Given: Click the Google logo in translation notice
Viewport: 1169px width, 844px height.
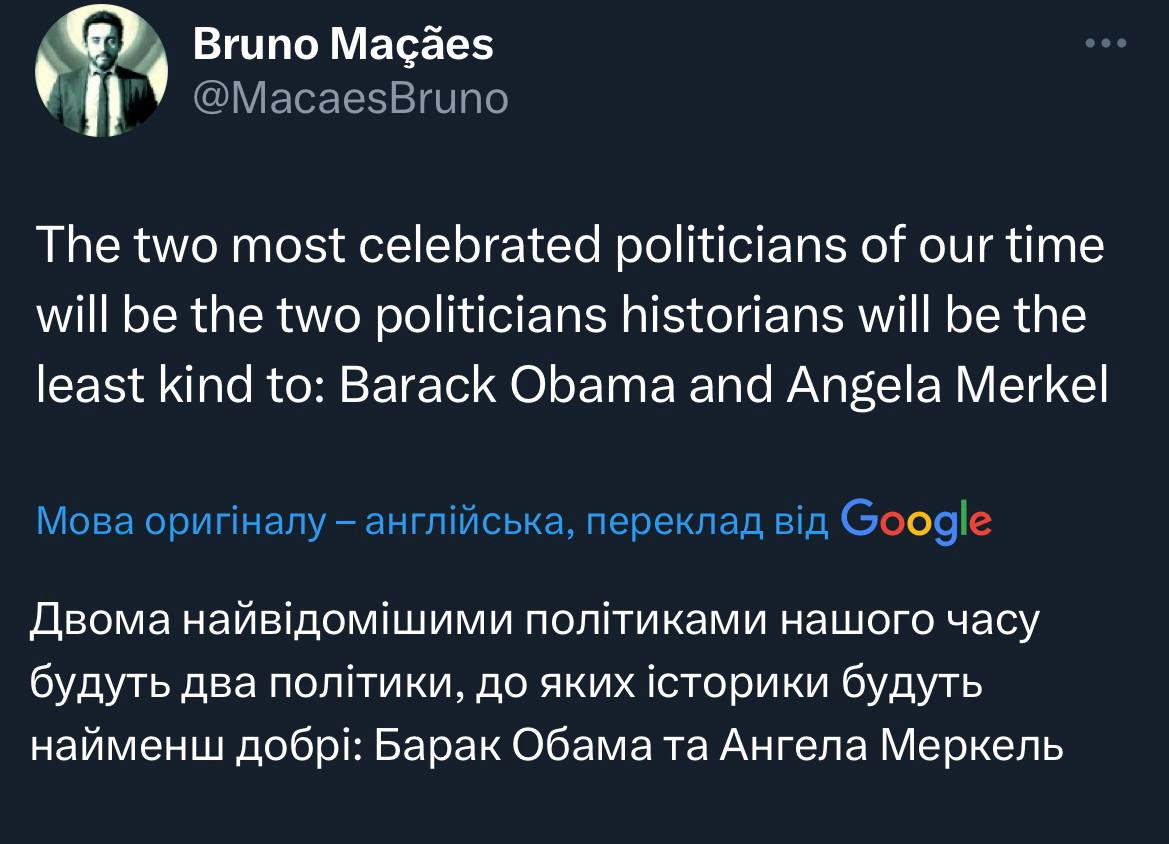Looking at the screenshot, I should point(917,520).
